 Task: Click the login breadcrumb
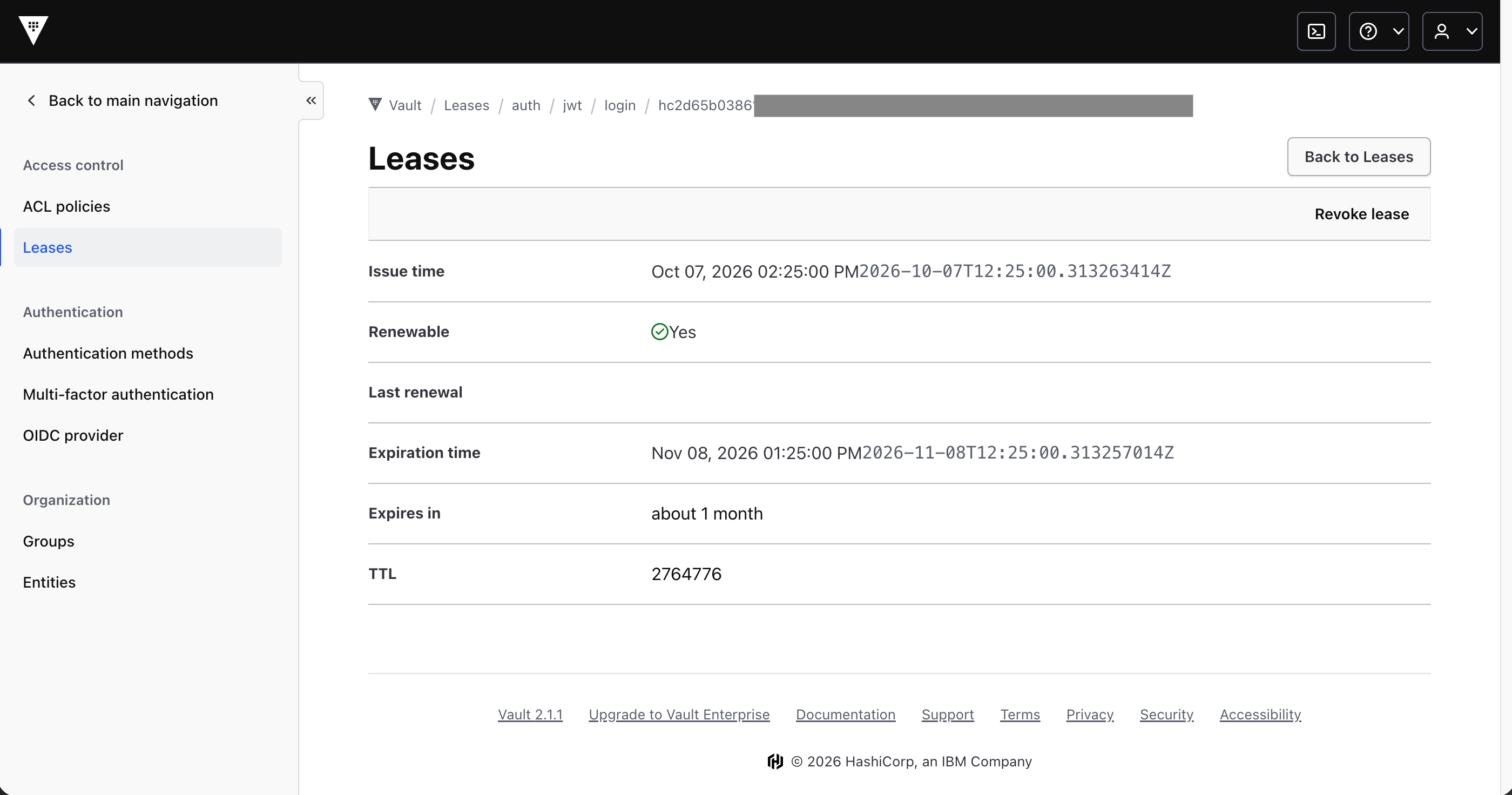620,105
